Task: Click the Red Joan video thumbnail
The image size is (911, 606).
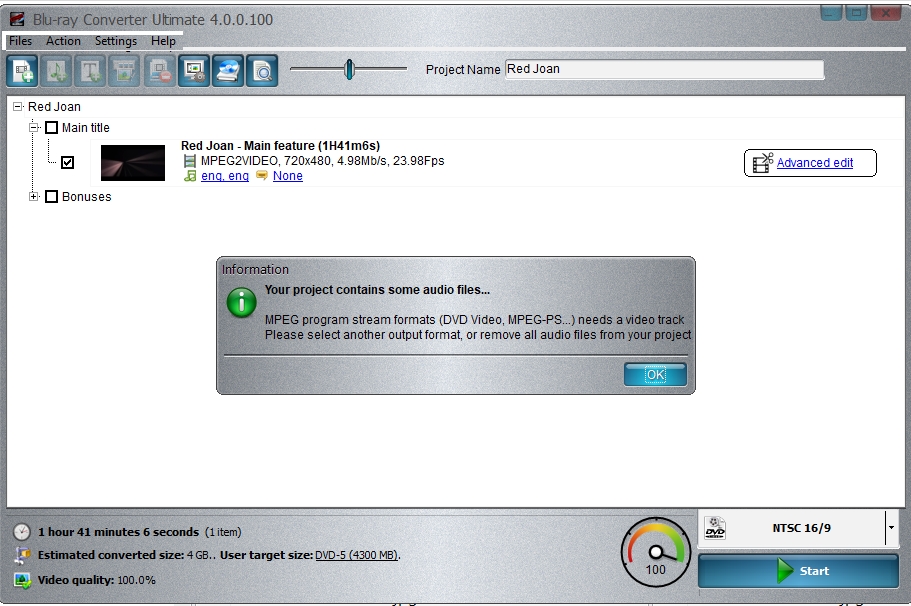Action: pos(133,163)
